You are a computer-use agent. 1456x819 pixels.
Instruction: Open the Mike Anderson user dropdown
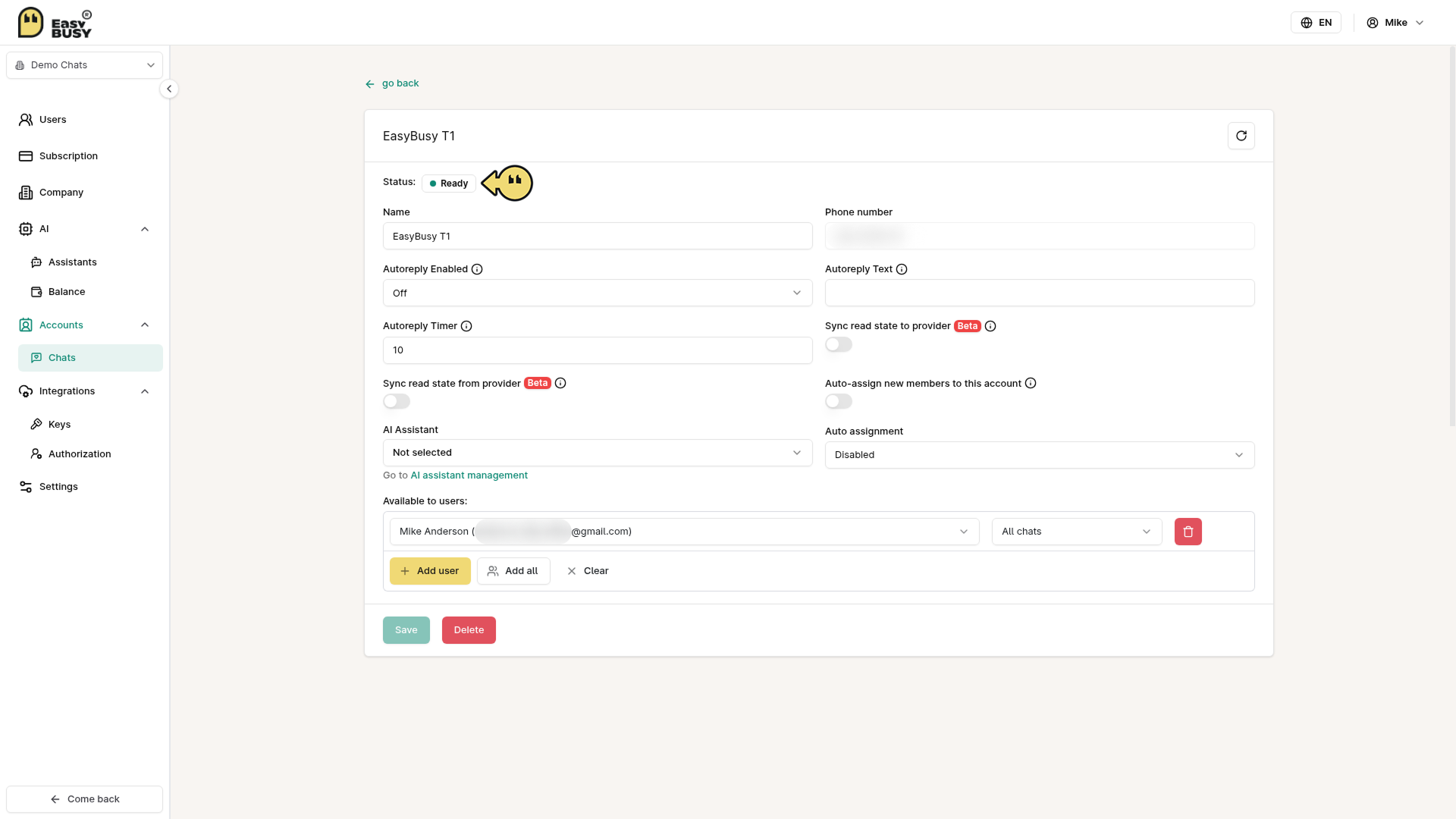[x=685, y=532]
